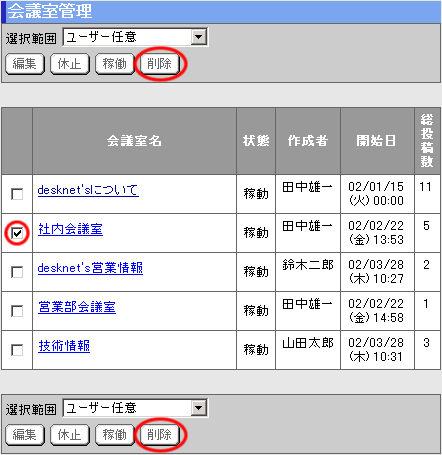Open the desknet's営業情報 link
The width and height of the screenshot is (442, 455).
click(90, 268)
